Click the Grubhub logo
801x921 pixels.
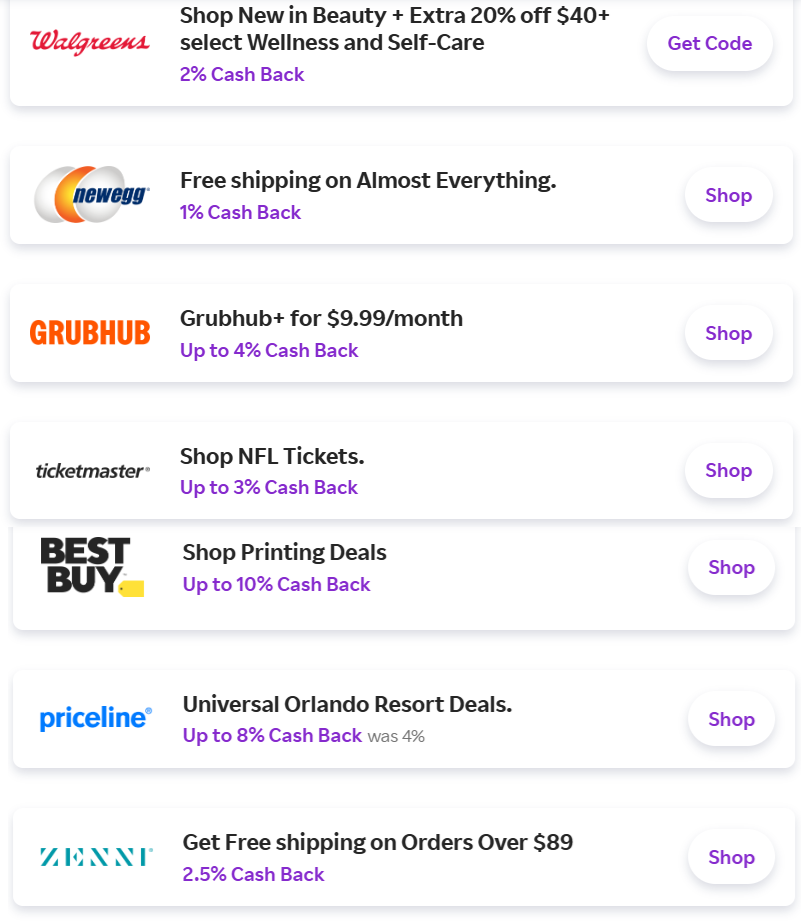click(x=90, y=333)
